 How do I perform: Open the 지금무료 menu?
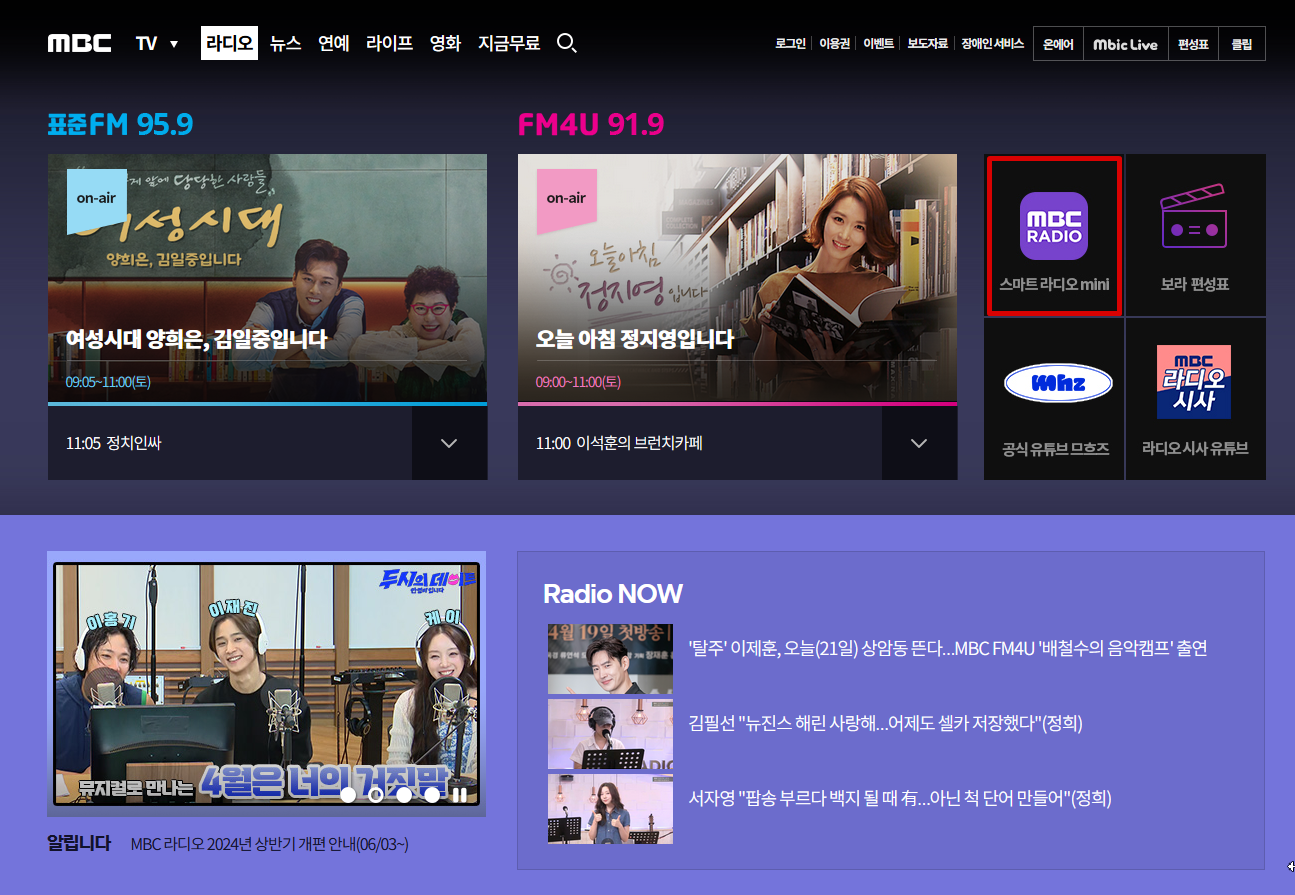coord(509,43)
